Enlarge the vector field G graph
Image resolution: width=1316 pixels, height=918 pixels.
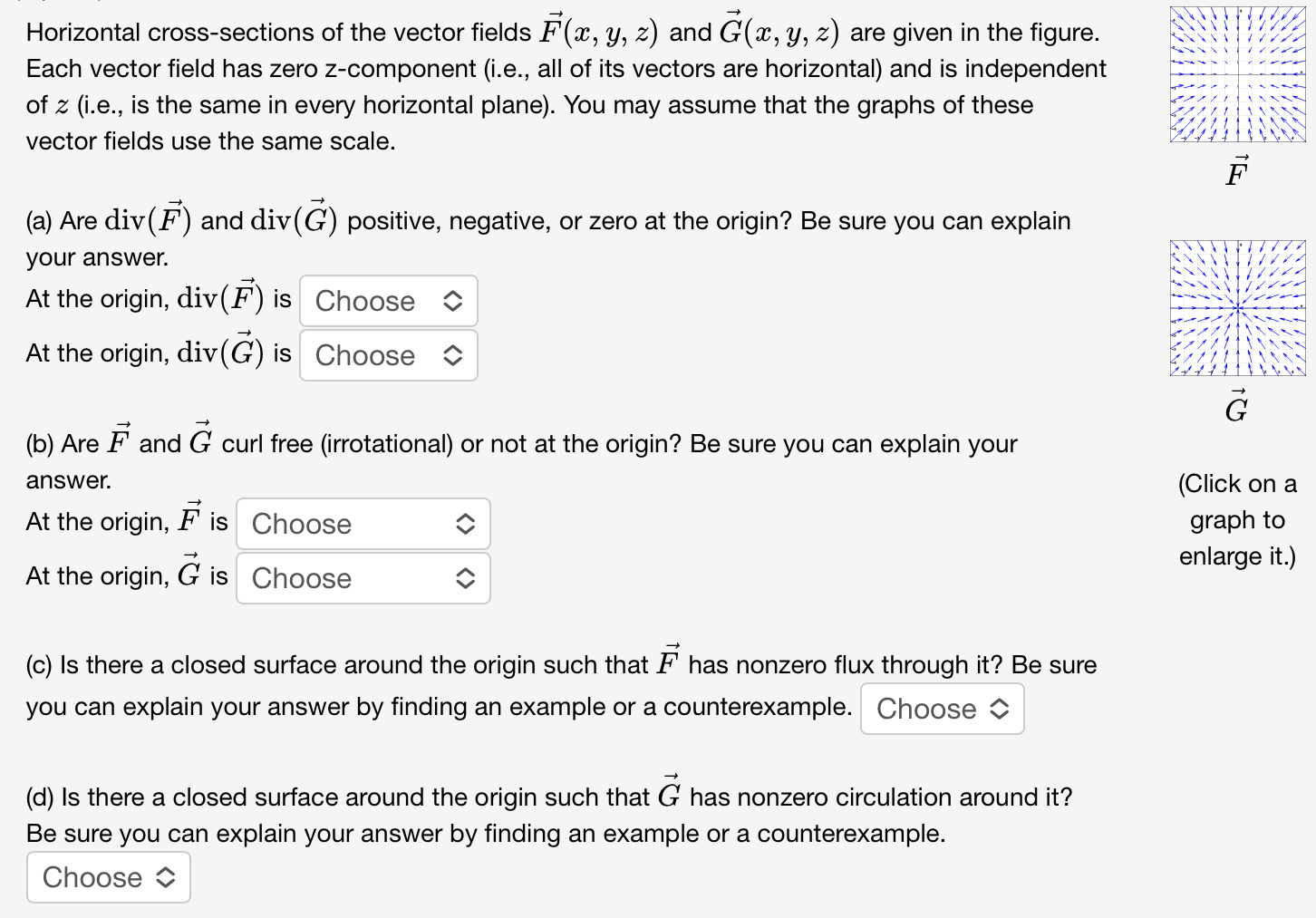pos(1236,308)
